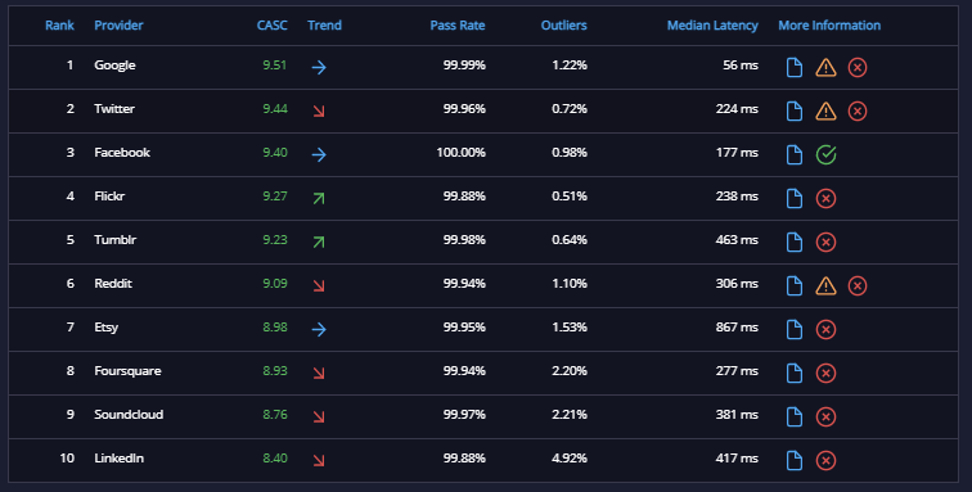This screenshot has height=493, width=972.
Task: Click the red error circle for Google
Action: click(857, 67)
